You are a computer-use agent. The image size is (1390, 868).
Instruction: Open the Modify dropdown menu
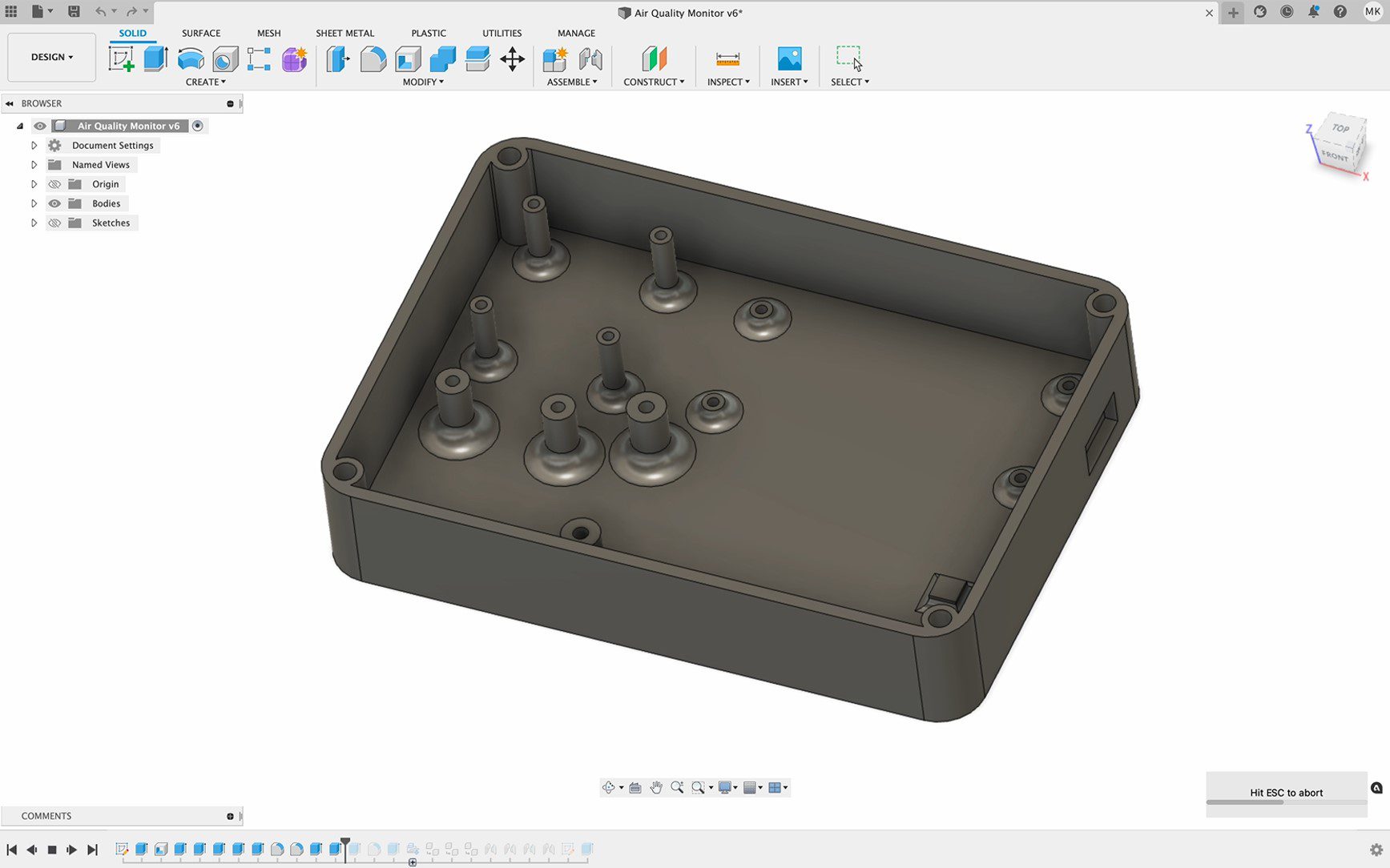(422, 82)
